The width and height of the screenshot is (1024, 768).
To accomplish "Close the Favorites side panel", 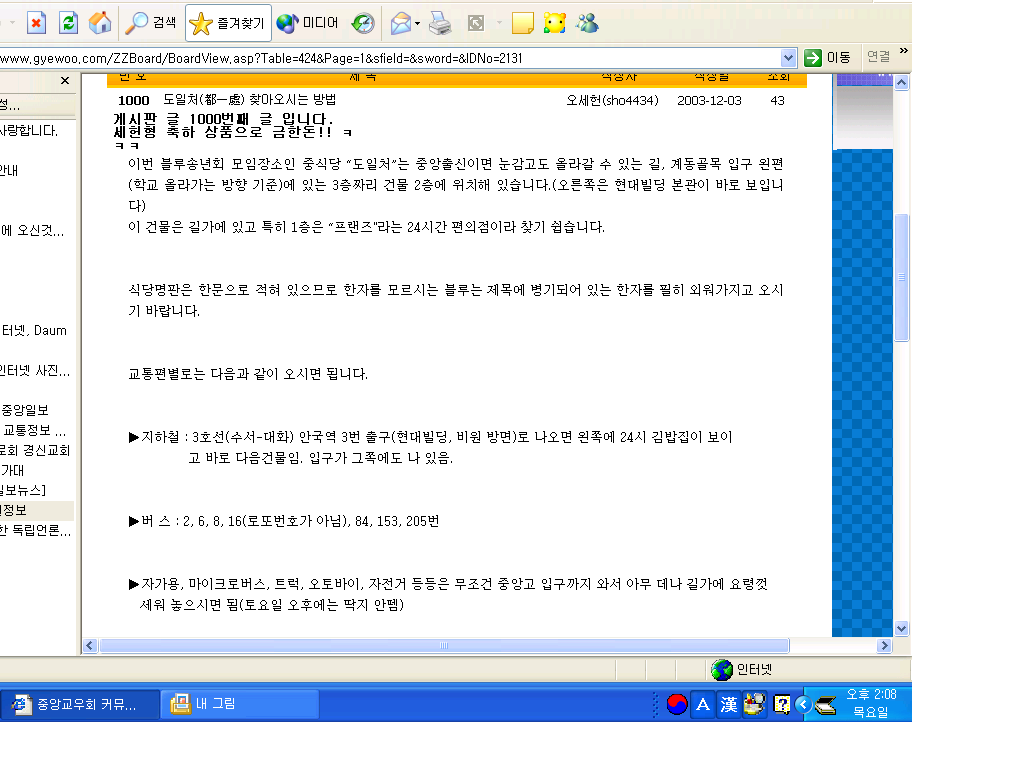I will click(65, 81).
